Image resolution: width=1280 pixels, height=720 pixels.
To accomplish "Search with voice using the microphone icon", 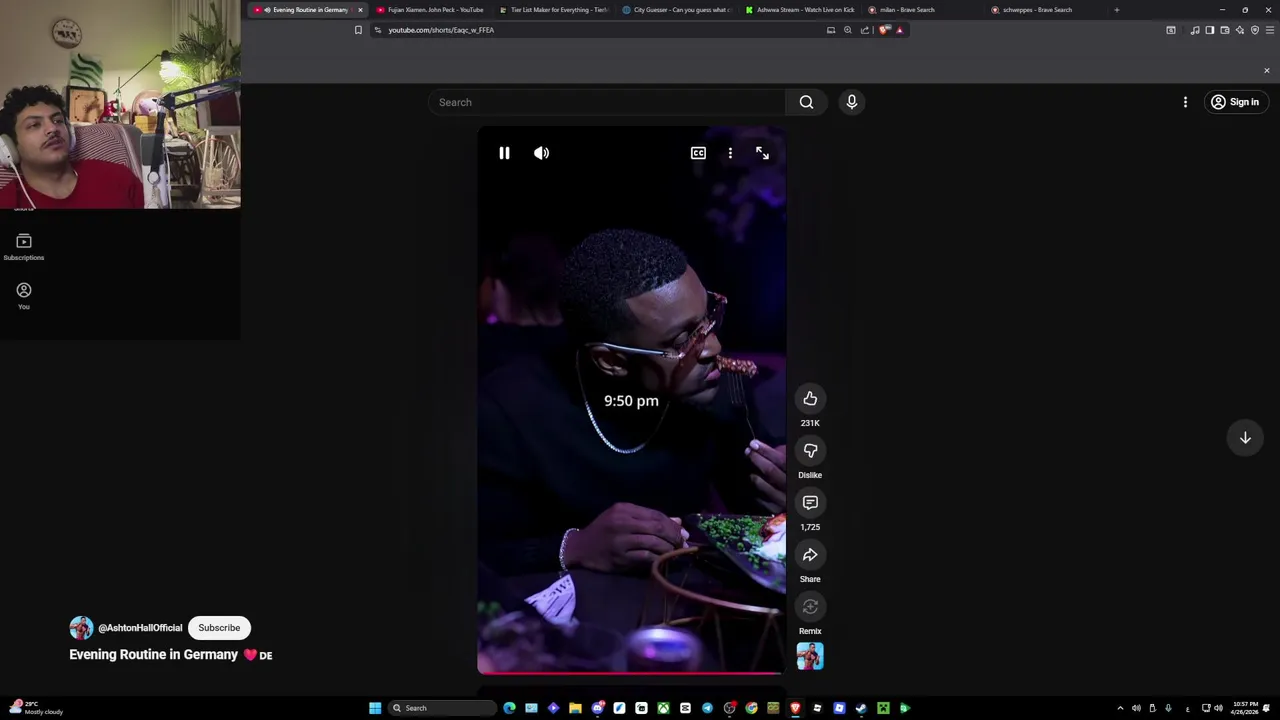I will tap(852, 102).
